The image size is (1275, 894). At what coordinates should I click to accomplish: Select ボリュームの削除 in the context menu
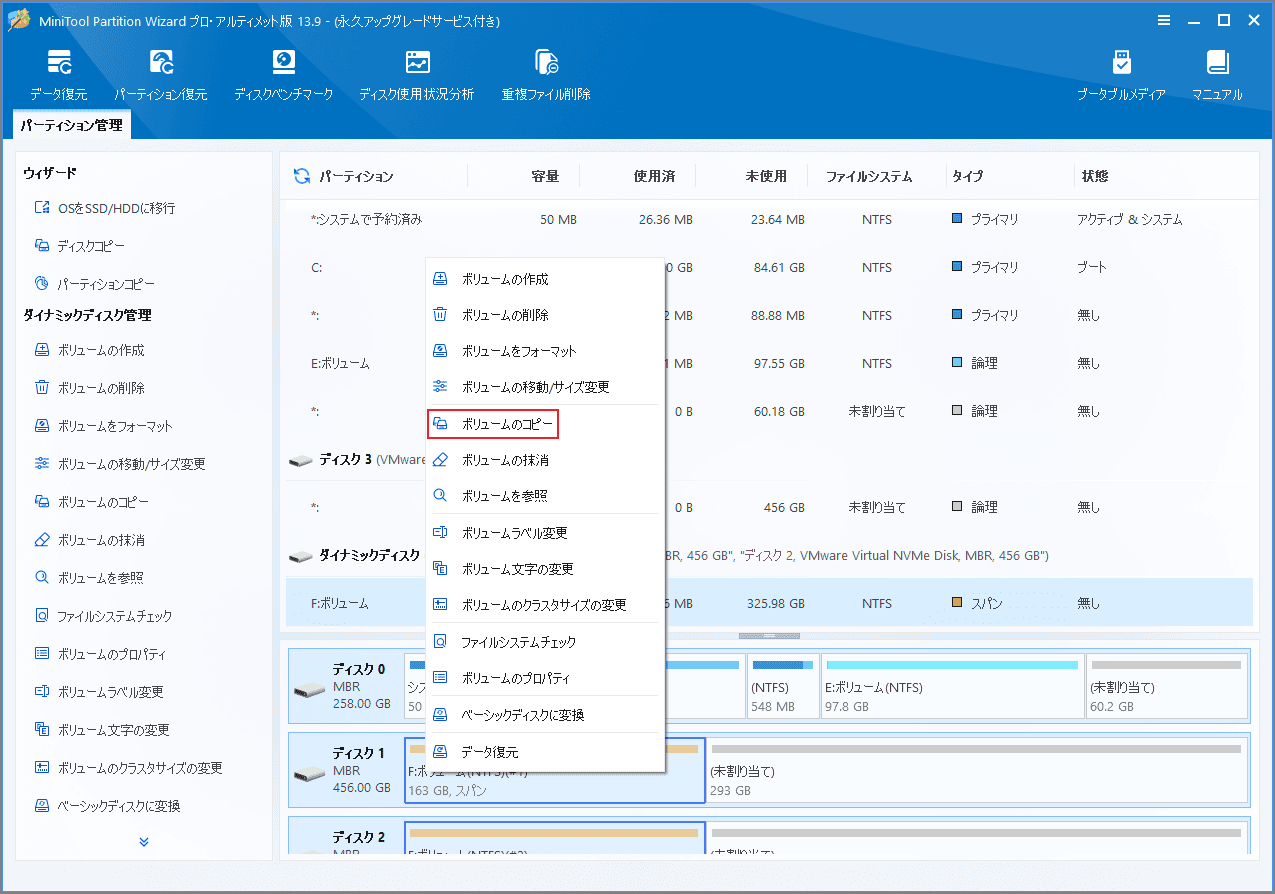coord(545,315)
